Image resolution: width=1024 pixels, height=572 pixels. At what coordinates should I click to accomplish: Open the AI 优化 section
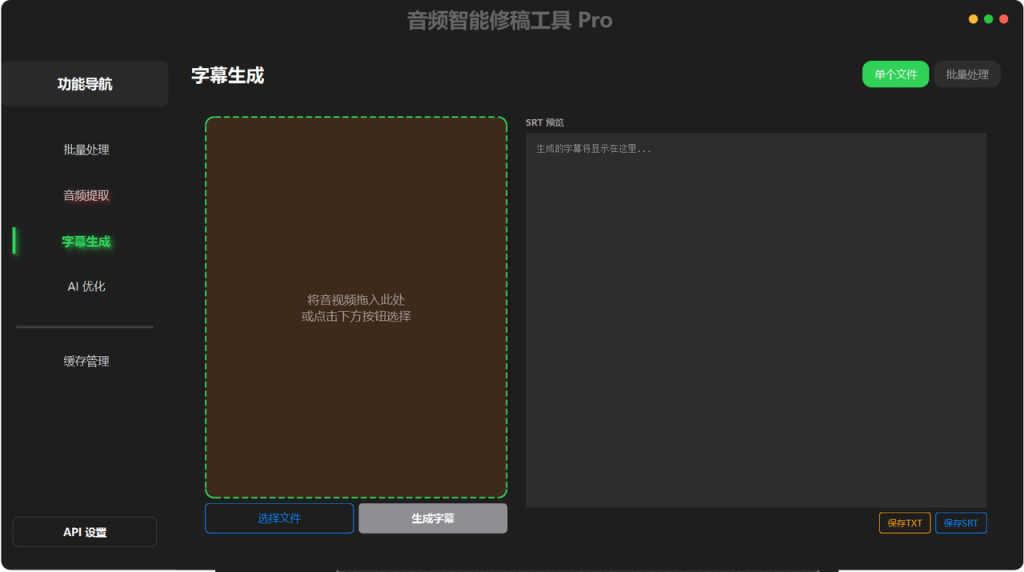pos(86,286)
